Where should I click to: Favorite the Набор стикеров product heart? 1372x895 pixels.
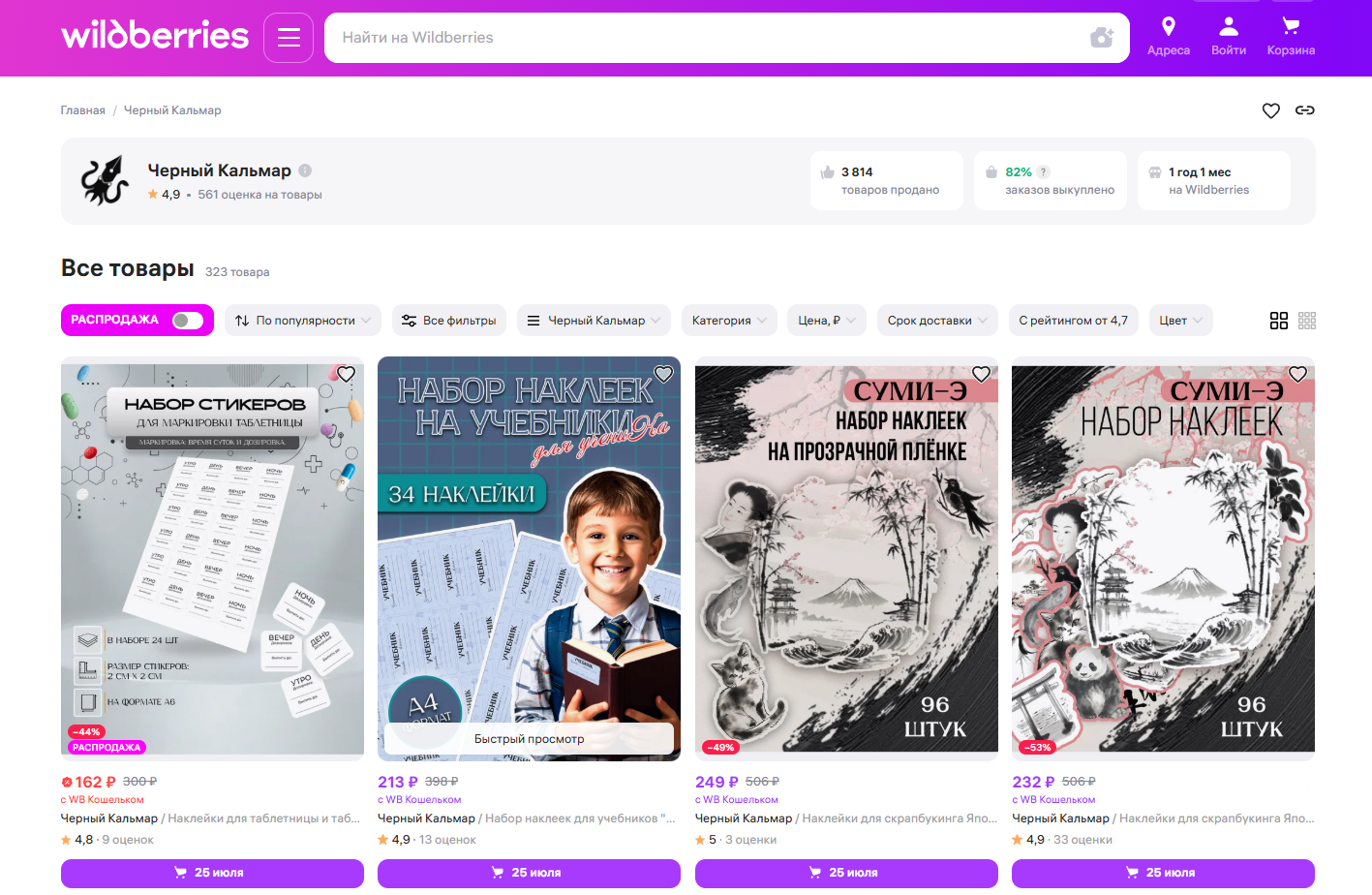pos(347,374)
